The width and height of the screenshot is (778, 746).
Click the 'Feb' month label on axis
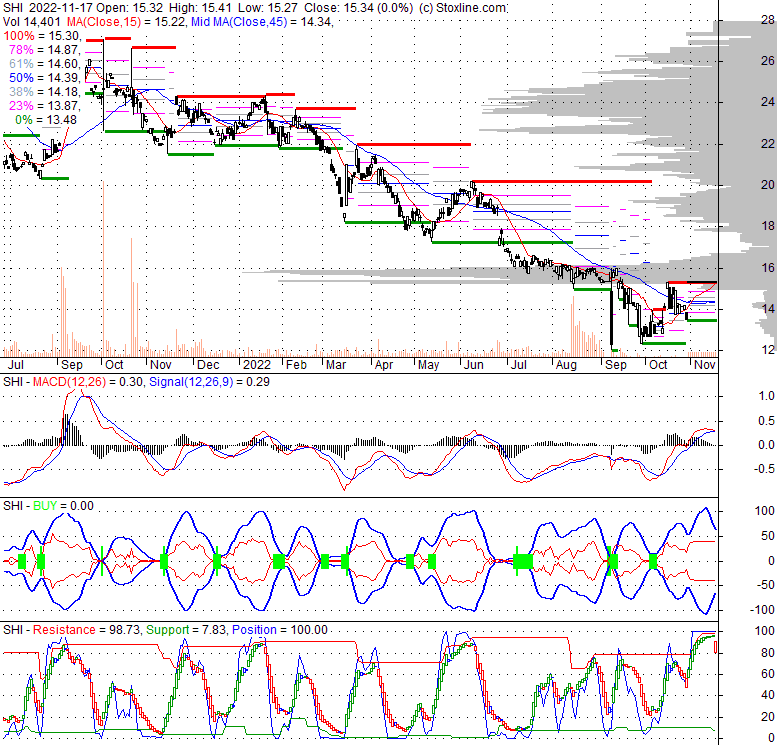coord(296,365)
